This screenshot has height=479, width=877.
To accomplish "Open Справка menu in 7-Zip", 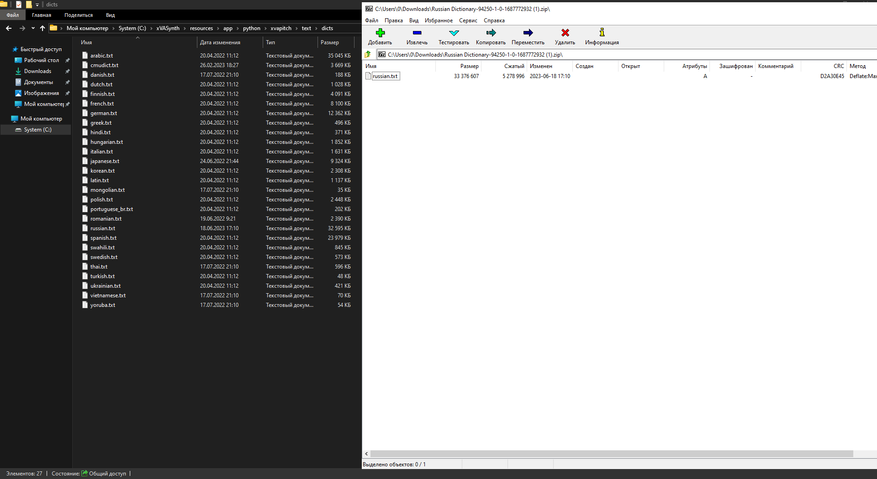I will 494,21.
